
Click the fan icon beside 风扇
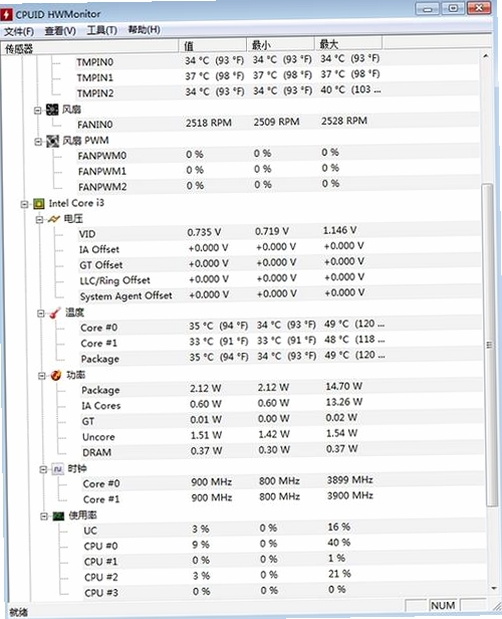52,109
